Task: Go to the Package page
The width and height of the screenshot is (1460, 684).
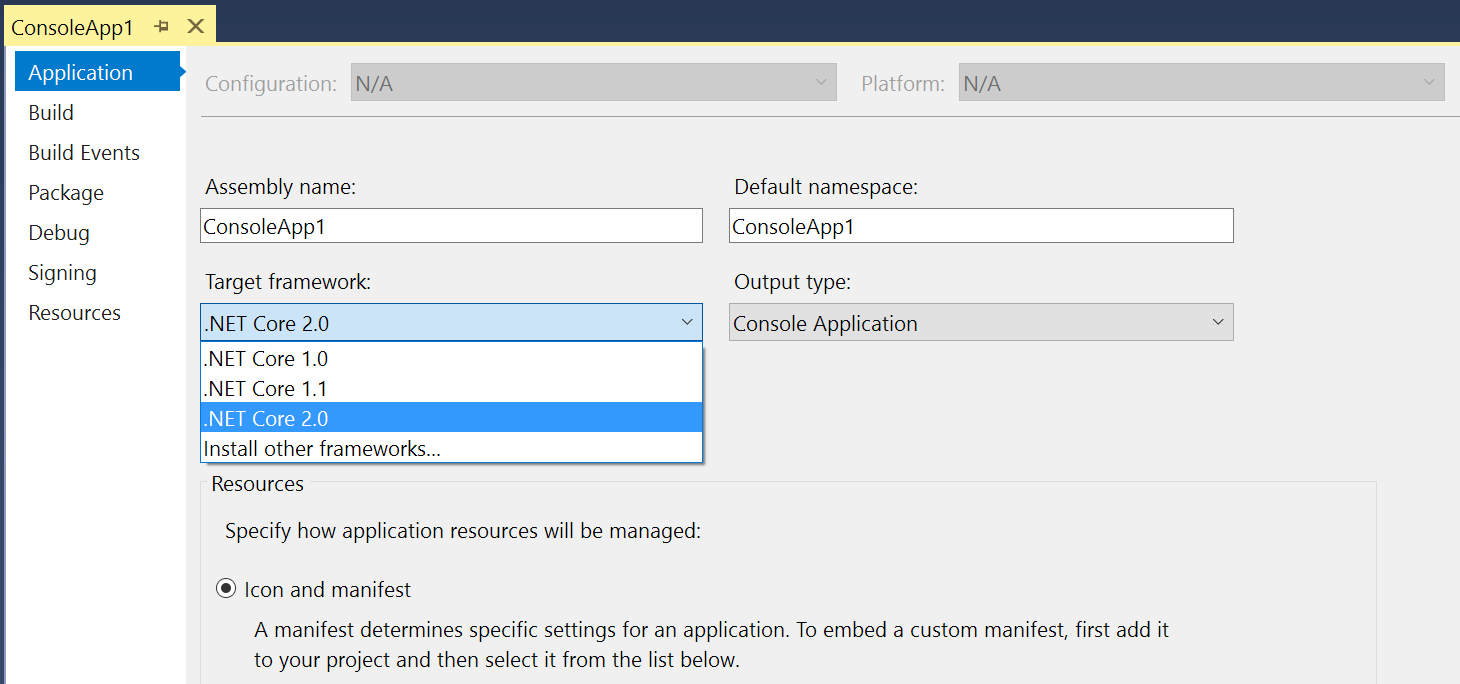Action: point(66,193)
